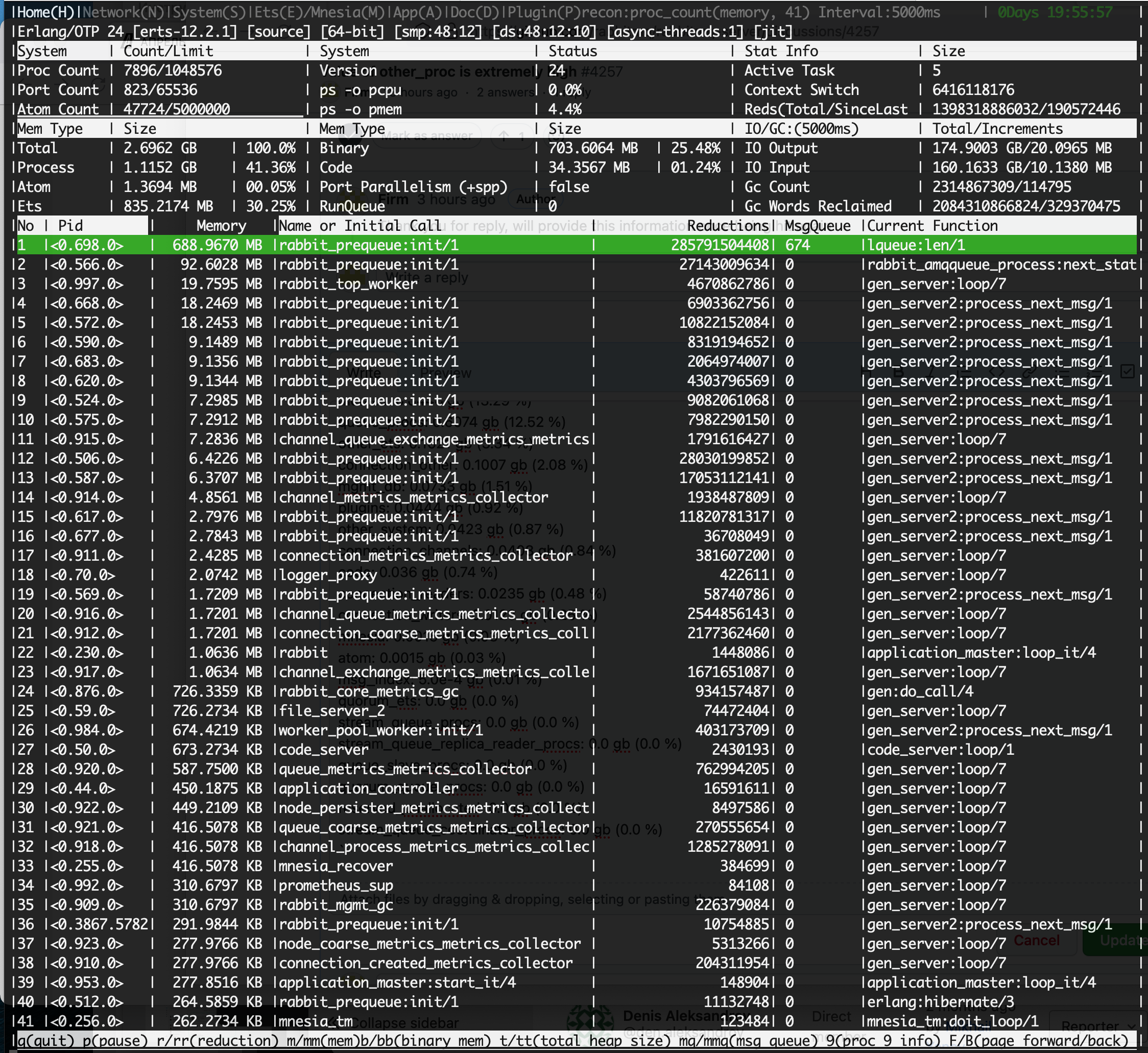Select code_server process row
Viewport: 1148px width, 1053px height.
[576, 749]
